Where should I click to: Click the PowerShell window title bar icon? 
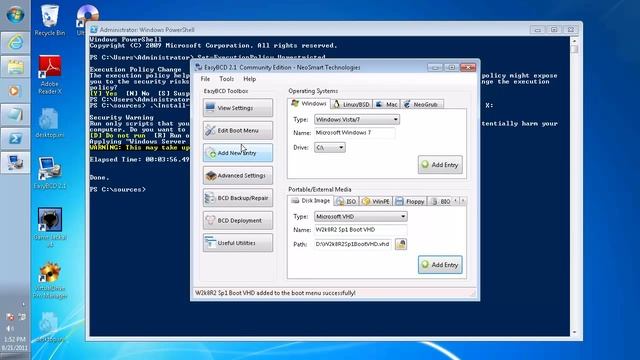click(94, 30)
